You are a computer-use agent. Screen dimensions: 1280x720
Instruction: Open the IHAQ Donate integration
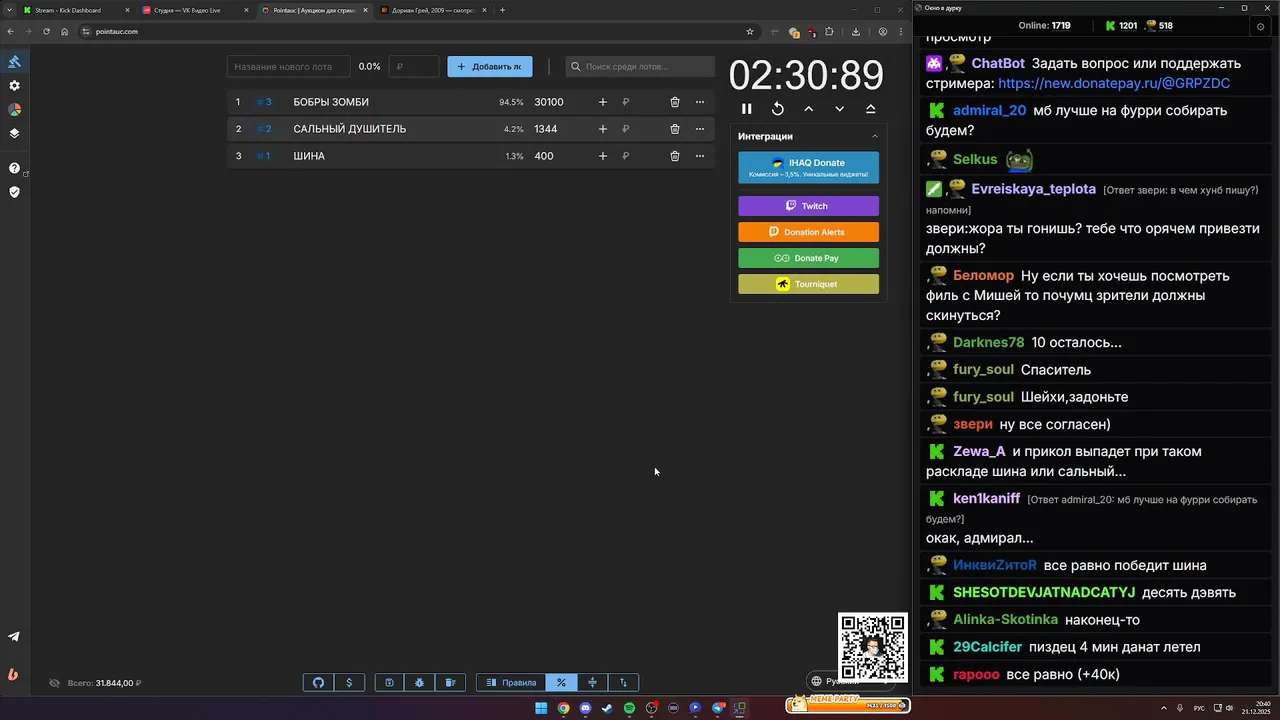pos(808,168)
